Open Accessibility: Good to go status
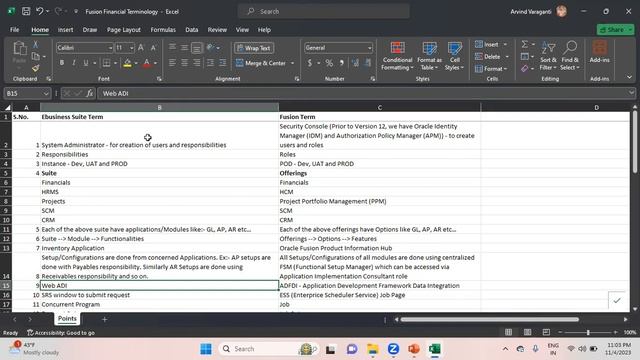 click(x=60, y=333)
